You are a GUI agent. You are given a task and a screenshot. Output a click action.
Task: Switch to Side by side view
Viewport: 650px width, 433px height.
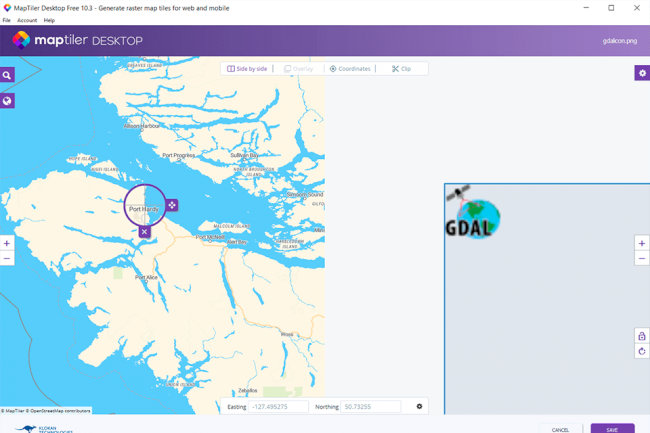click(247, 69)
